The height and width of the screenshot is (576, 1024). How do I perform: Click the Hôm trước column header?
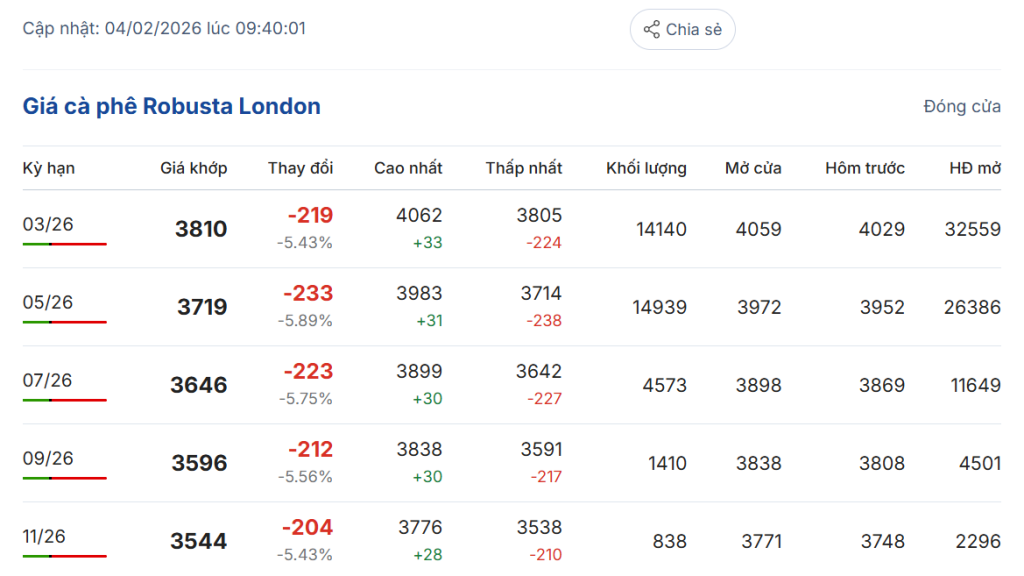pyautogui.click(x=864, y=168)
